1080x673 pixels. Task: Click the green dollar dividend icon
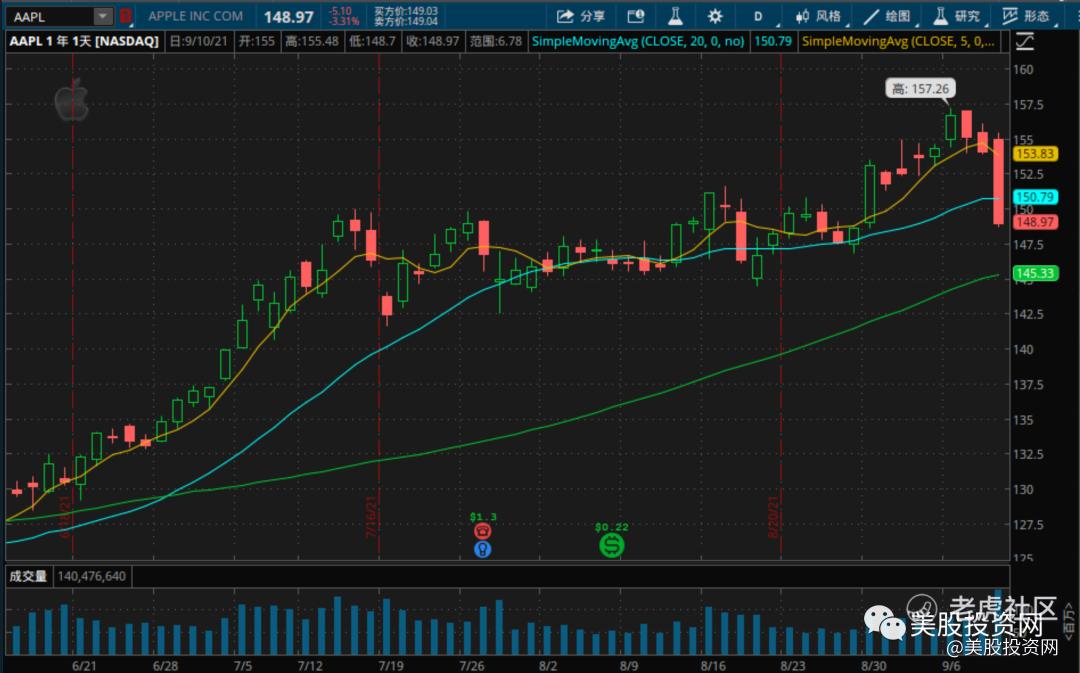612,546
